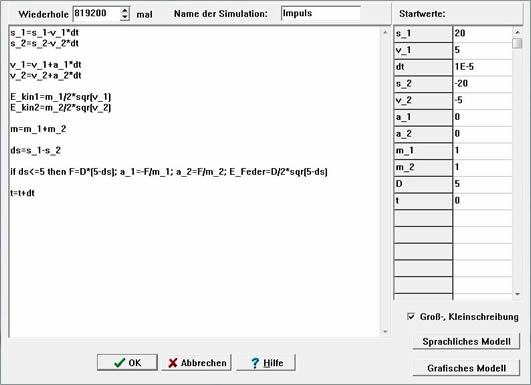Viewport: 531px width, 385px height.
Task: Select the a_2 start value 0
Action: (483, 134)
